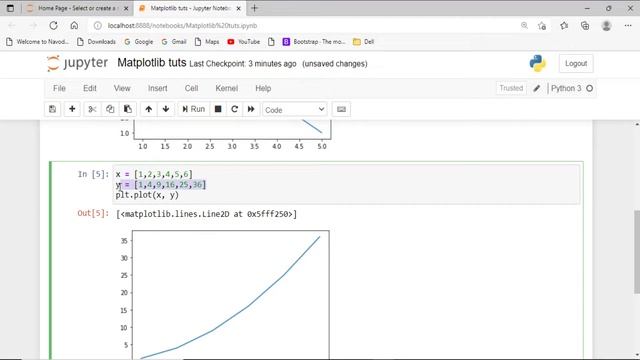
Task: Refresh the page in the browser
Action: [53, 26]
